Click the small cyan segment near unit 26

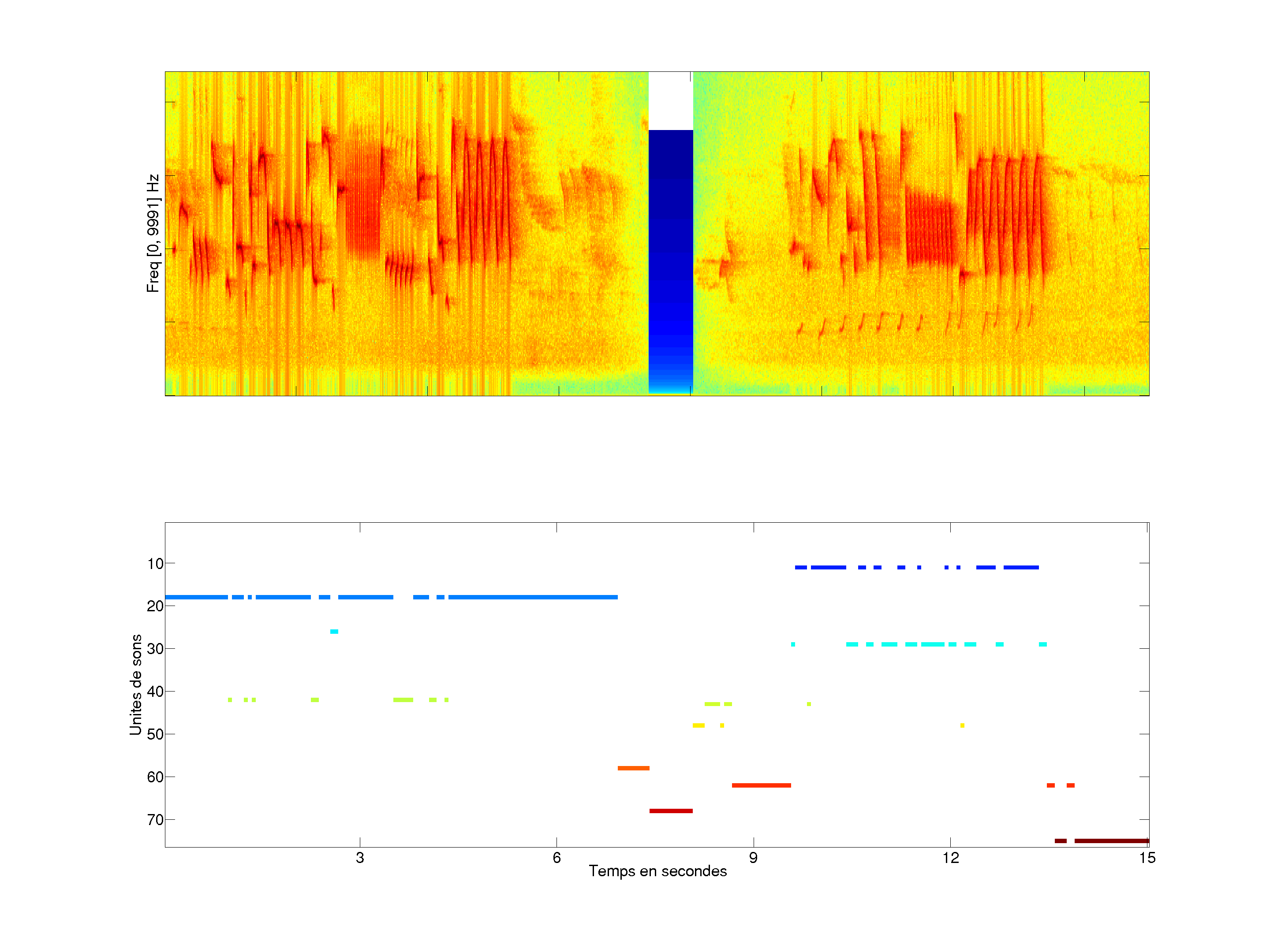(334, 631)
